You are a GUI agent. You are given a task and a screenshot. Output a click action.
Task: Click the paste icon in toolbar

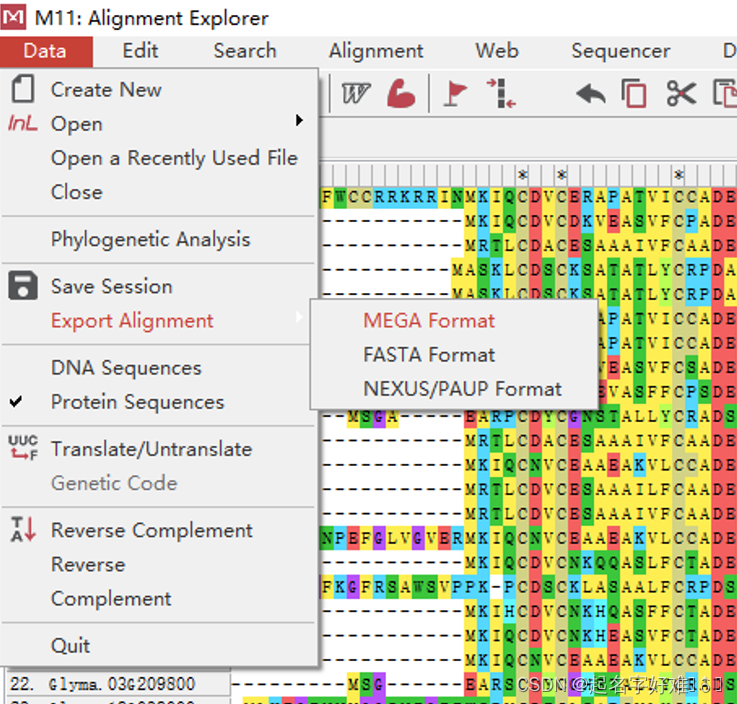tap(725, 93)
